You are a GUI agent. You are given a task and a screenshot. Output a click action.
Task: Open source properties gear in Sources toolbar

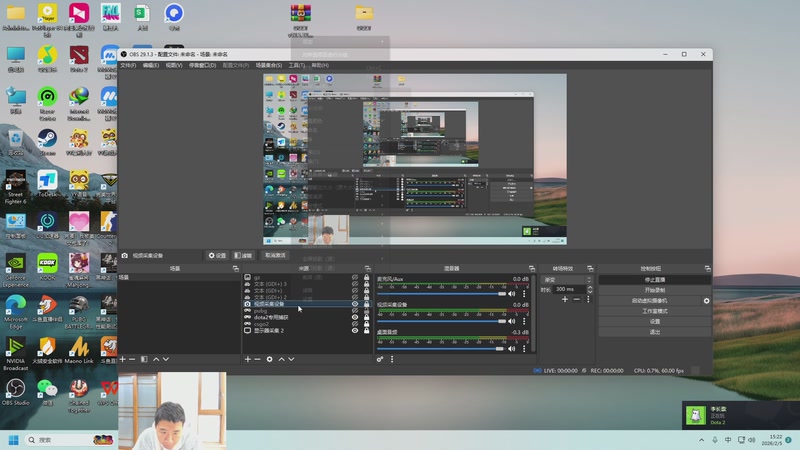269,359
